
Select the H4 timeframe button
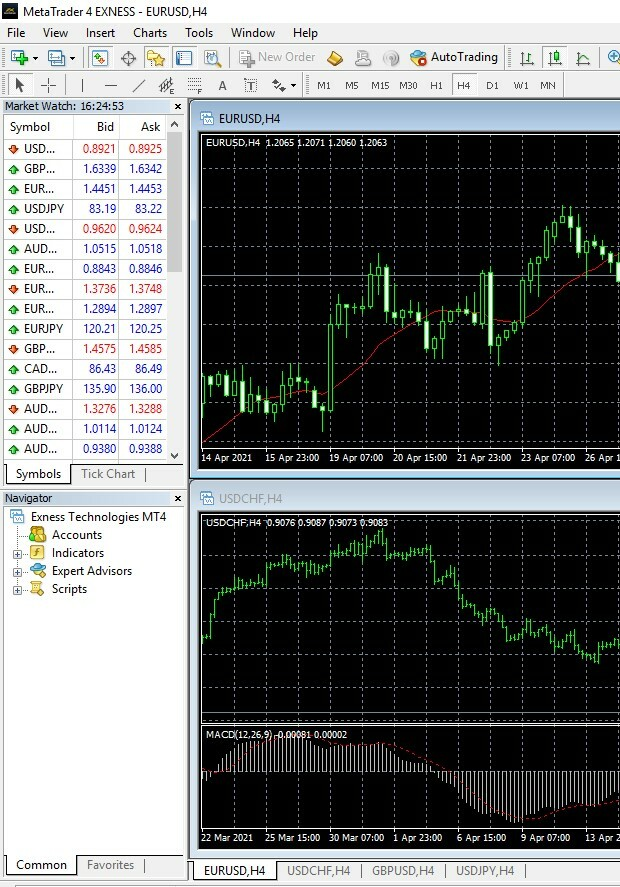(x=464, y=85)
